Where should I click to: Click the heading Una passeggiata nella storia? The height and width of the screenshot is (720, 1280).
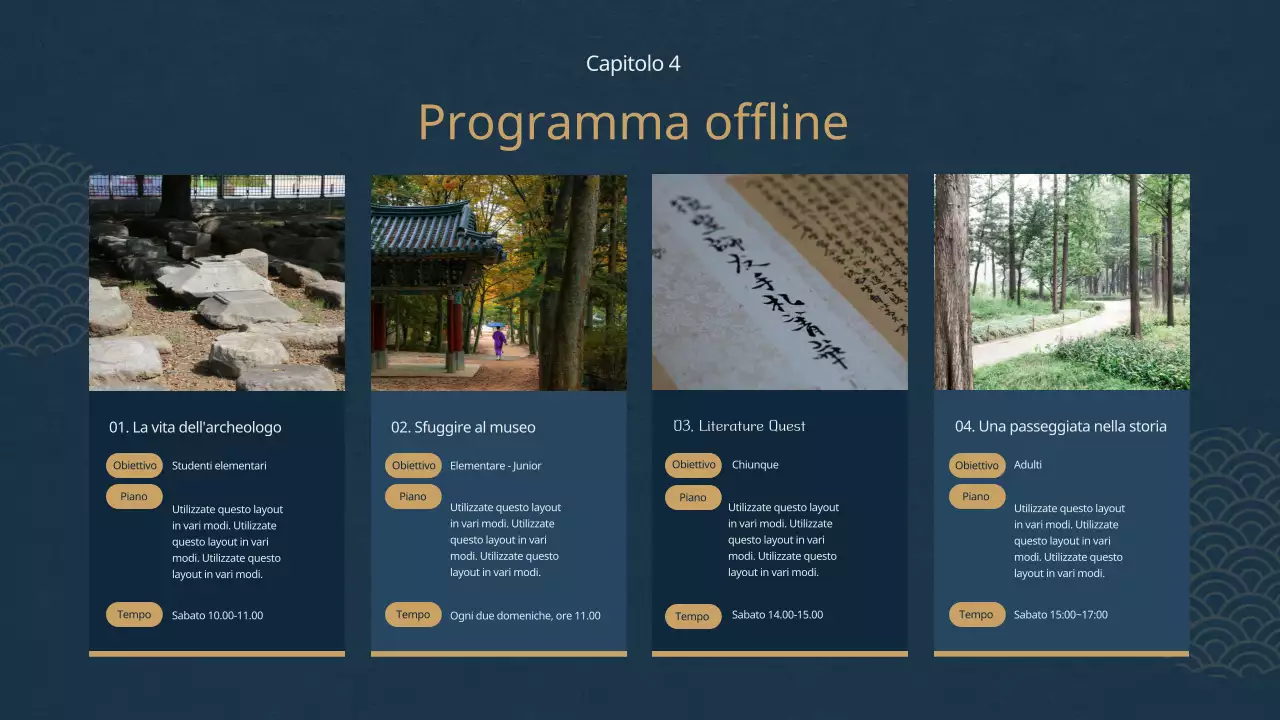click(x=1060, y=426)
